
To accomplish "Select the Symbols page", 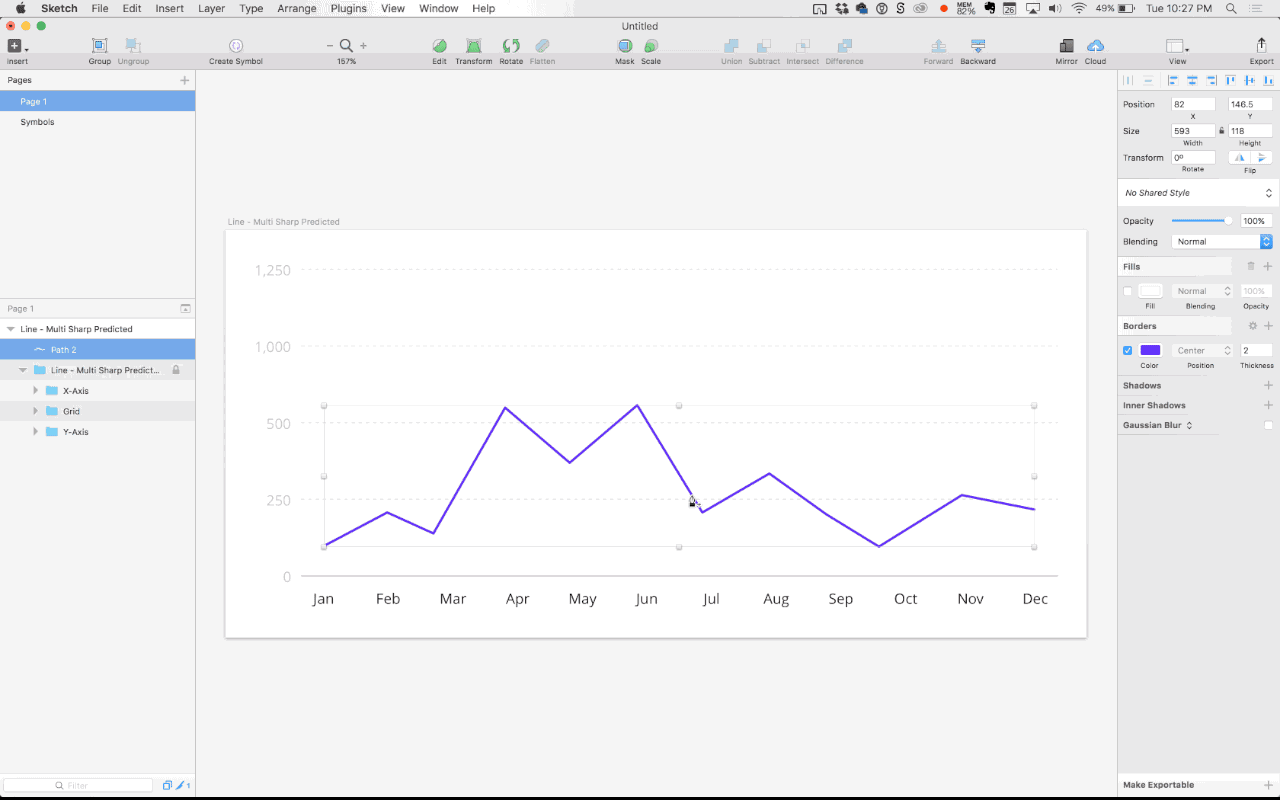I will (x=97, y=122).
